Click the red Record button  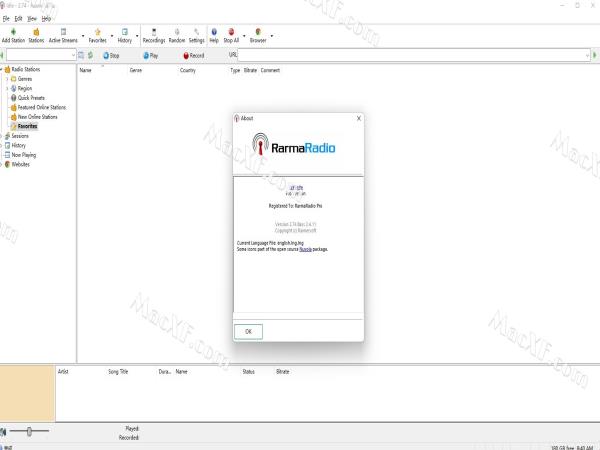point(194,55)
